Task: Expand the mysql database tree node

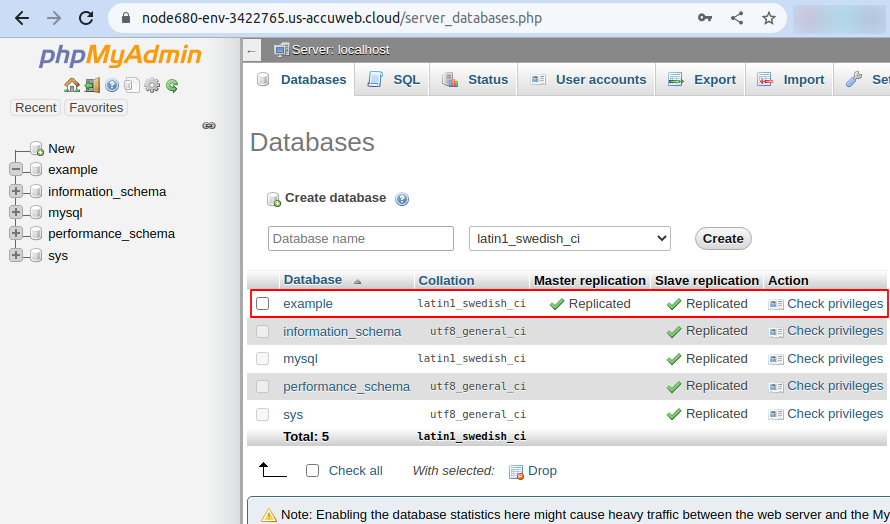Action: [16, 213]
